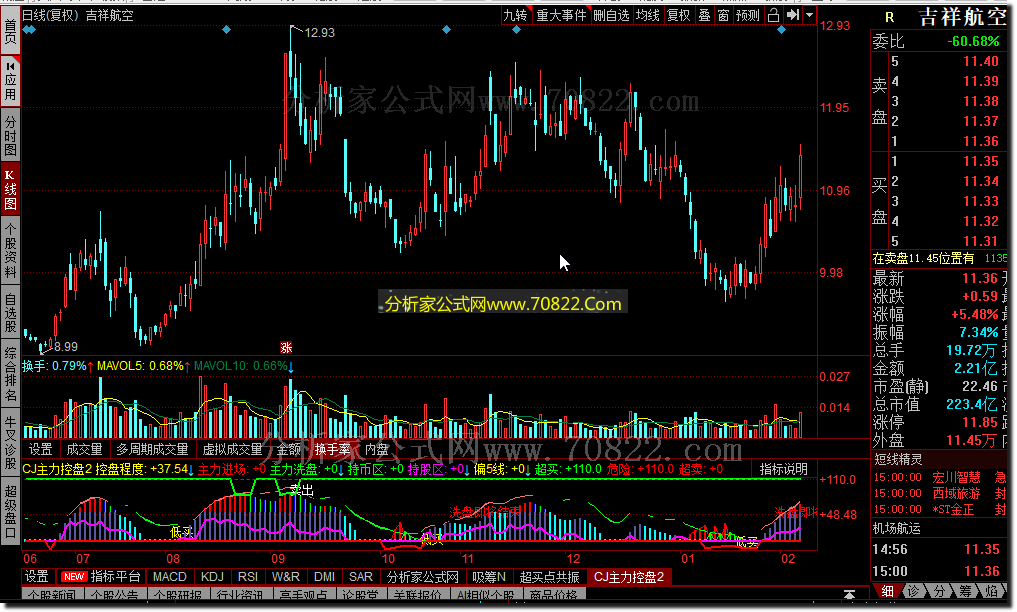Select the 分 tab in quote panel
1017x612 pixels.
[940, 591]
